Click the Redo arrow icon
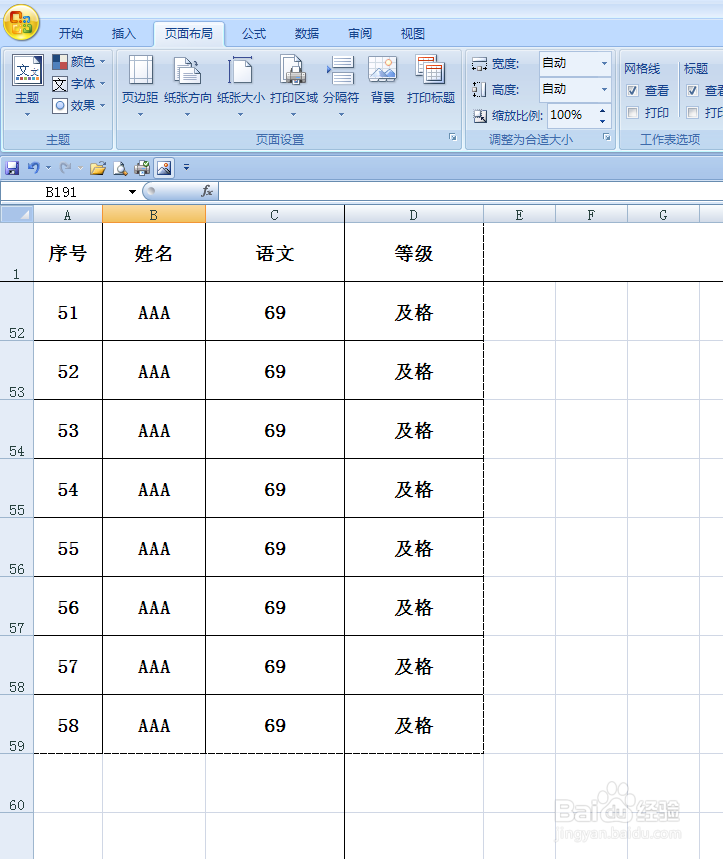Viewport: 723px width, 859px height. pyautogui.click(x=65, y=168)
